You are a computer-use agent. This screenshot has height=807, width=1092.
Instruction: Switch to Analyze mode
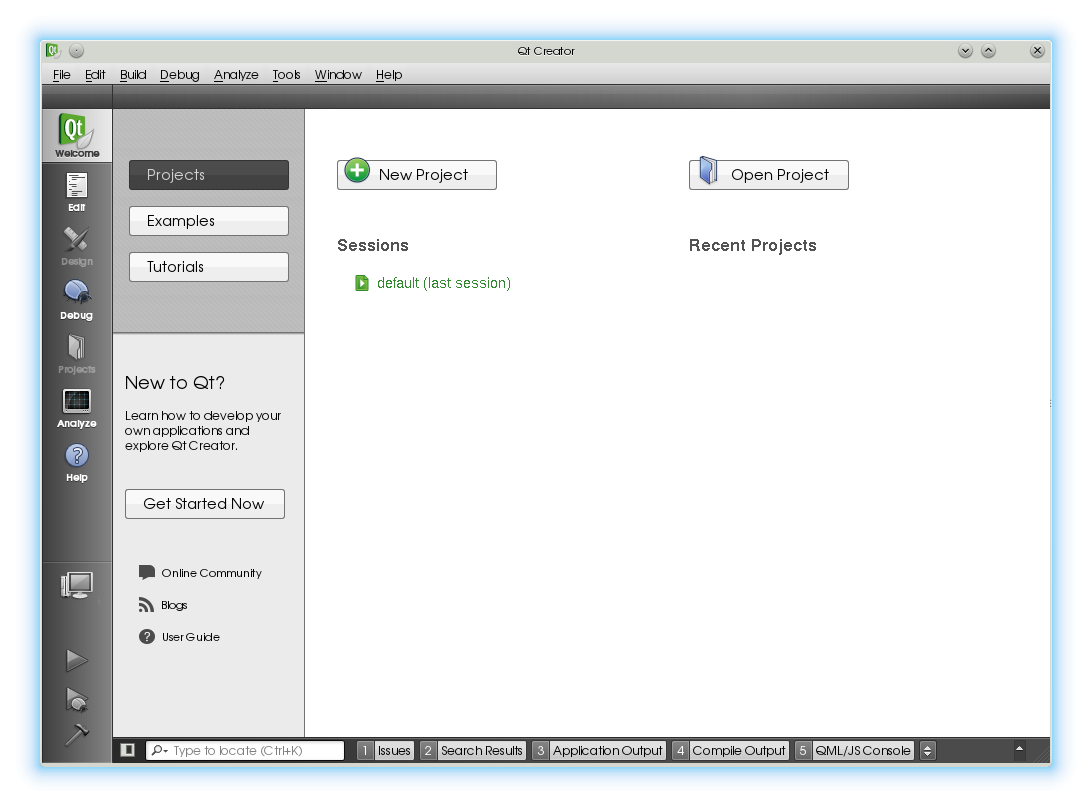(77, 409)
